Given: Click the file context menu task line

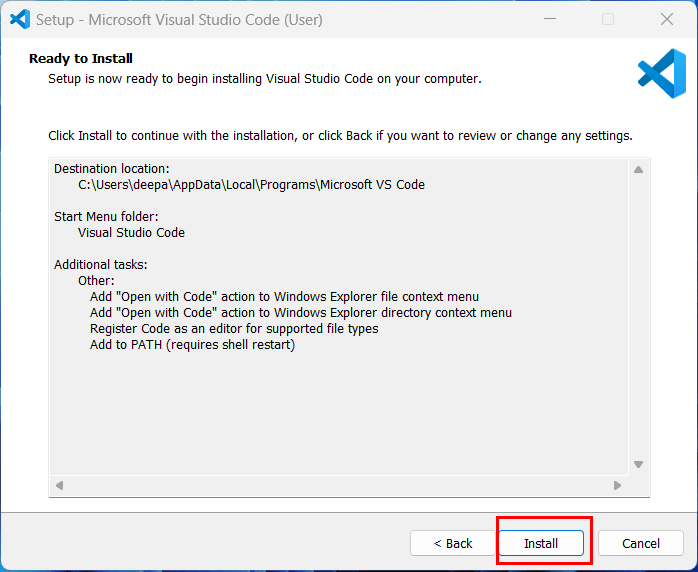Looking at the screenshot, I should (284, 297).
